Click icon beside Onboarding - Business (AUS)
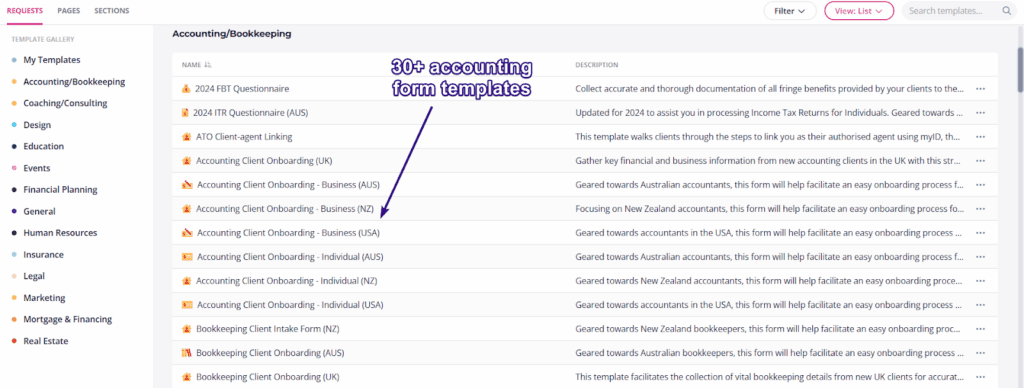The width and height of the screenshot is (1024, 388). coord(186,185)
